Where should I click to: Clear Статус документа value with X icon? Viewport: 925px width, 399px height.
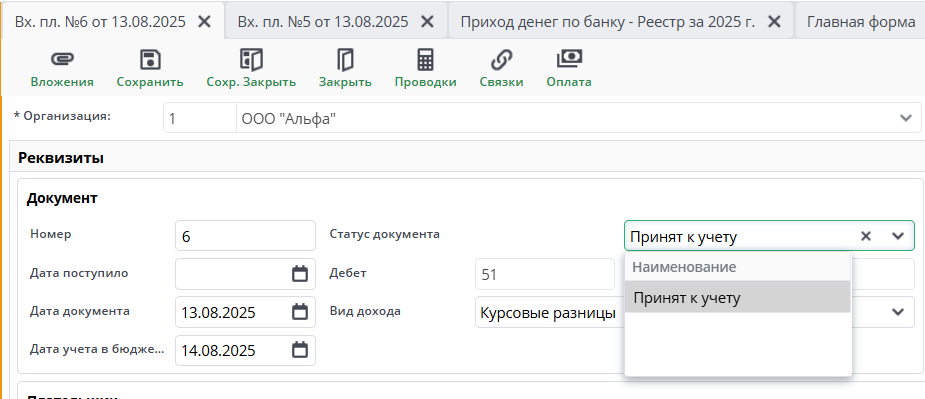coord(866,236)
